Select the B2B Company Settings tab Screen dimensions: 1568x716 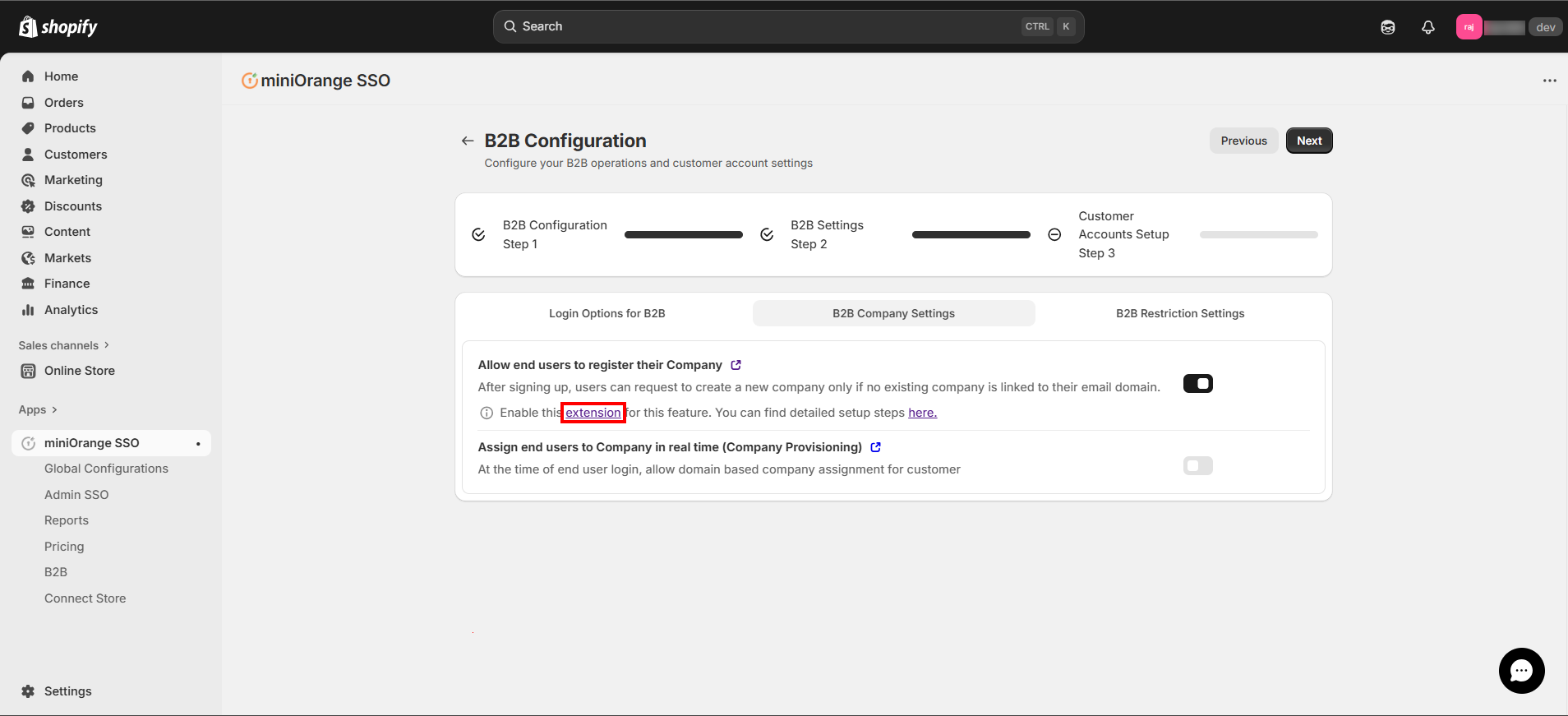893,313
